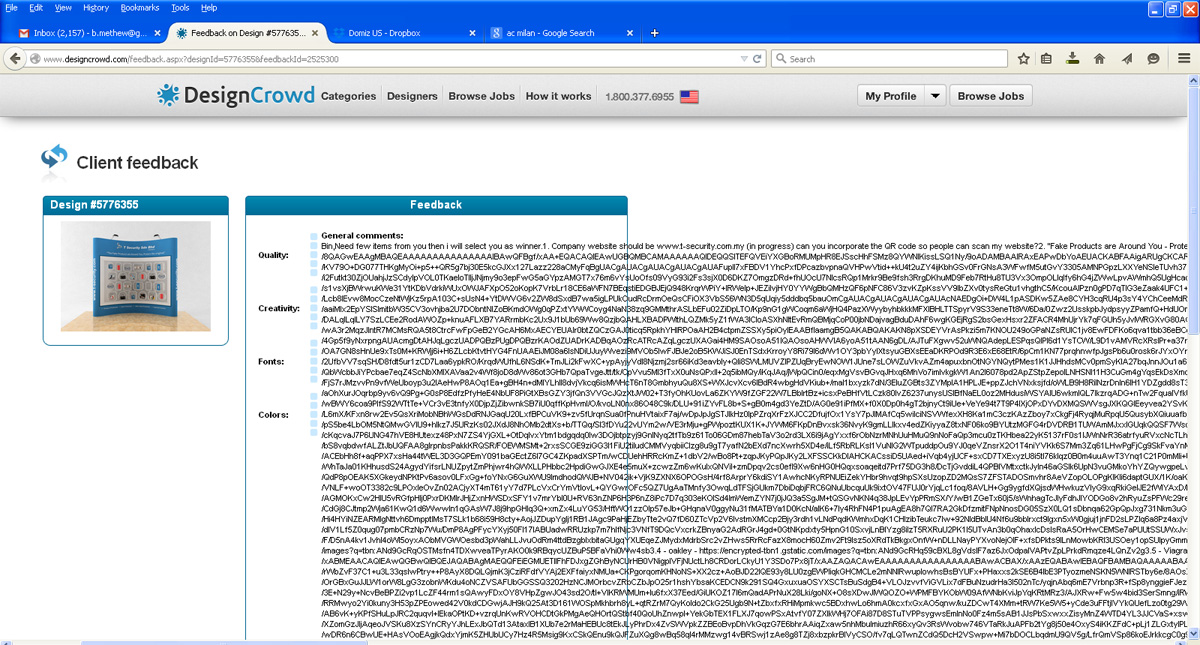The width and height of the screenshot is (1200, 645).
Task: Click the Colors: label
Action: pos(273,414)
